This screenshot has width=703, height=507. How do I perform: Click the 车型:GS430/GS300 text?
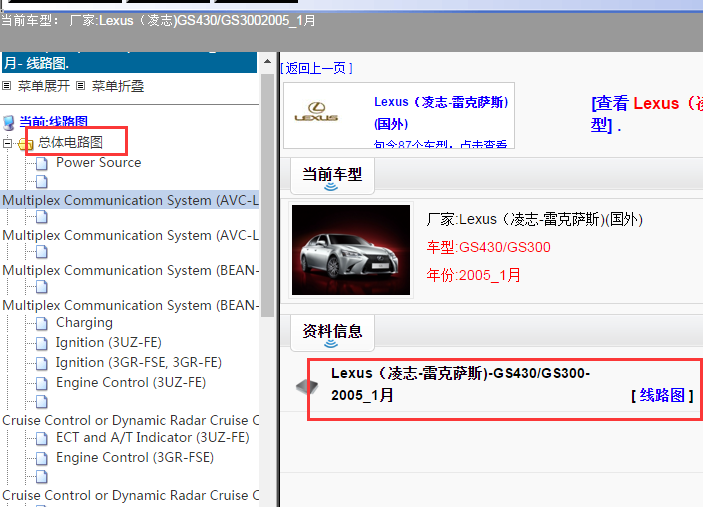[x=489, y=247]
